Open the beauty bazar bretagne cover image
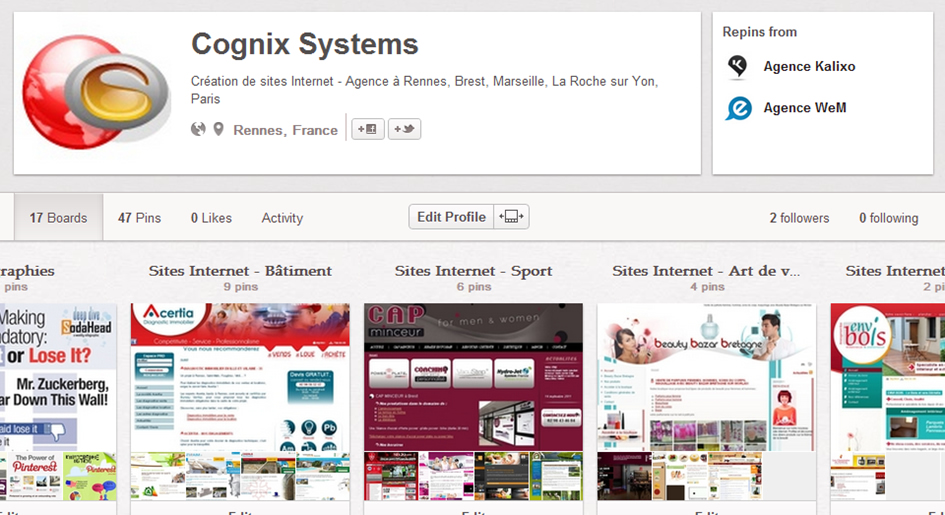945x515 pixels. [706, 377]
